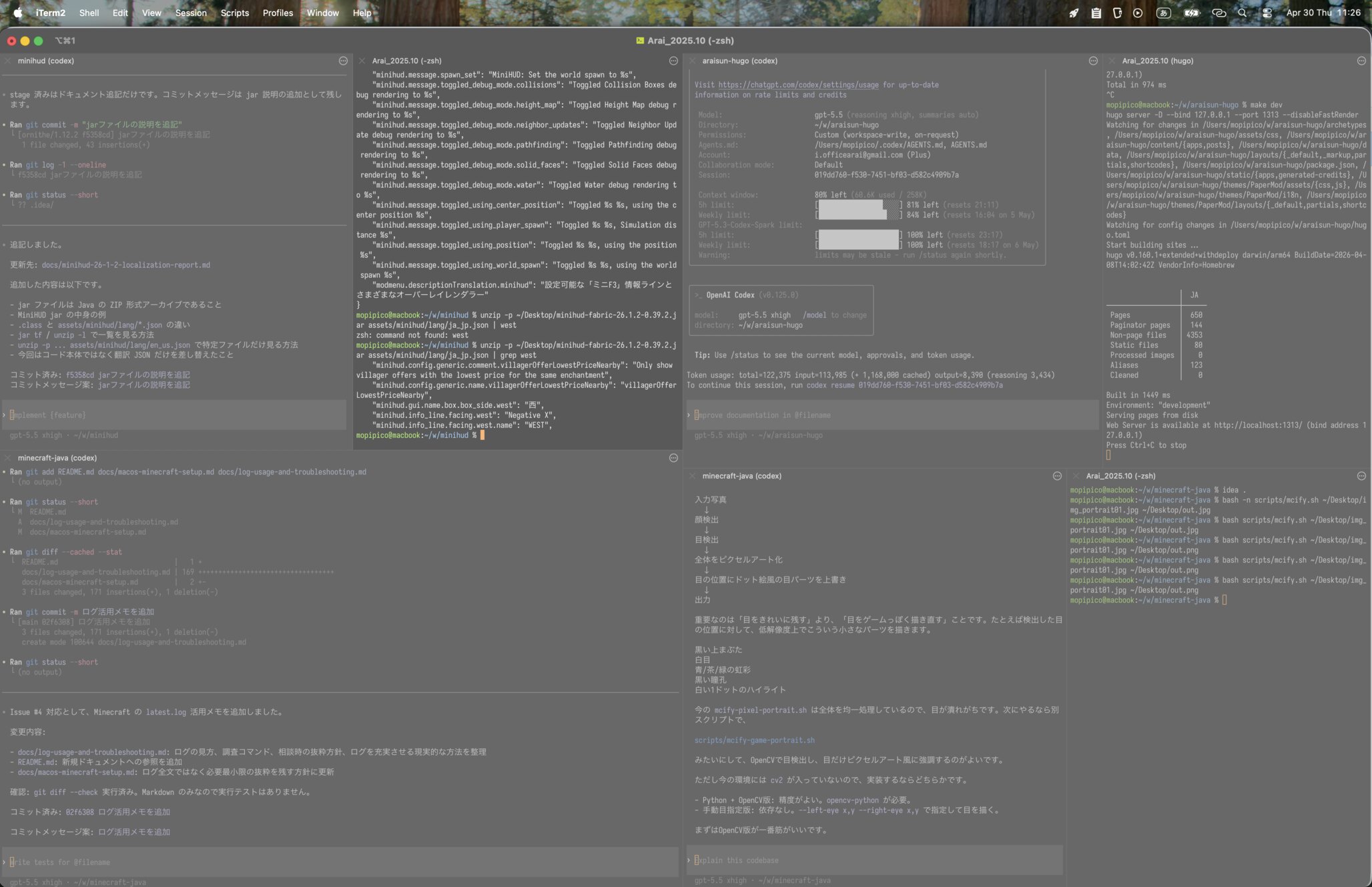Focus the 'Implement {feature}' codex prompt input
Screen dimensions: 1372x887
pyautogui.click(x=175, y=415)
